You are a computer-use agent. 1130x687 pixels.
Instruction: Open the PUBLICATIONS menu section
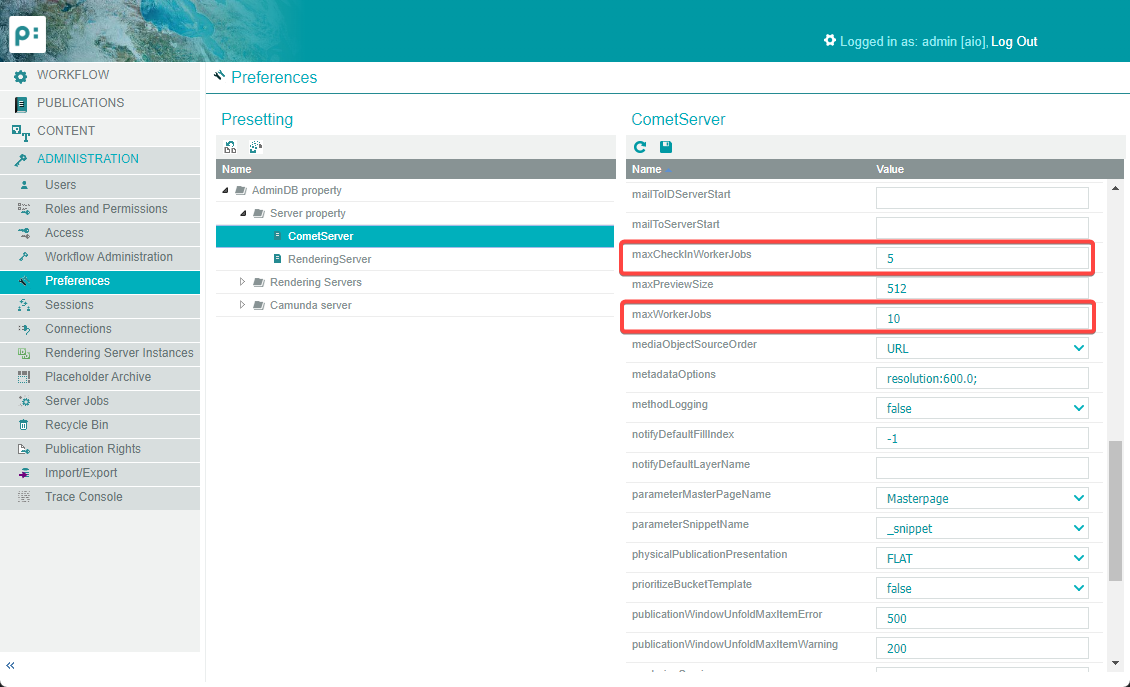[80, 103]
